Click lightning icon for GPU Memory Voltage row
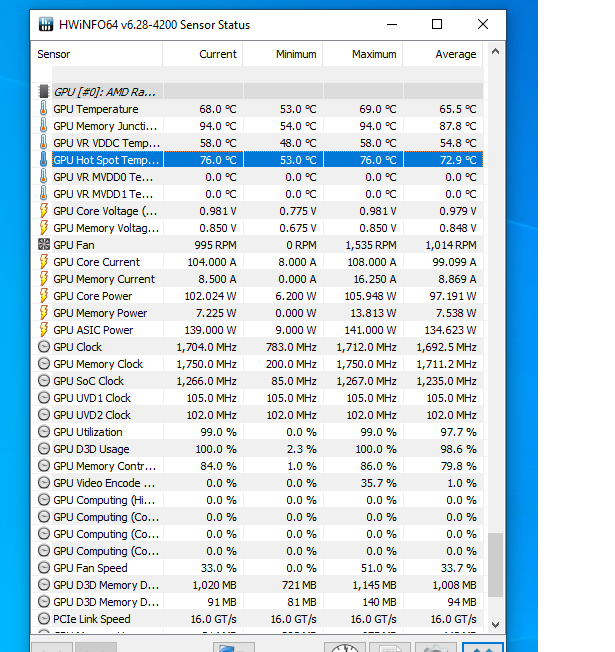This screenshot has width=615, height=652. pyautogui.click(x=44, y=228)
